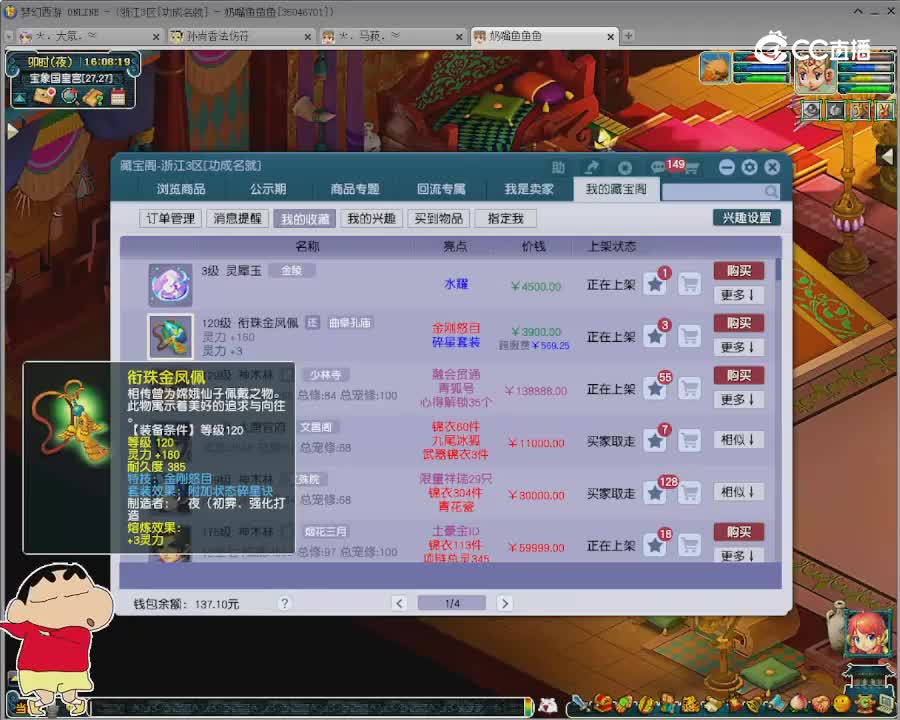This screenshot has height=720, width=900.
Task: Open the blue book icon in bottom toolbar
Action: (777, 704)
